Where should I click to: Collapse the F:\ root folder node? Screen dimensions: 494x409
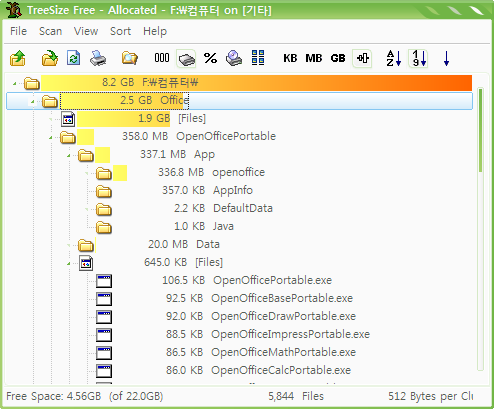click(x=15, y=83)
